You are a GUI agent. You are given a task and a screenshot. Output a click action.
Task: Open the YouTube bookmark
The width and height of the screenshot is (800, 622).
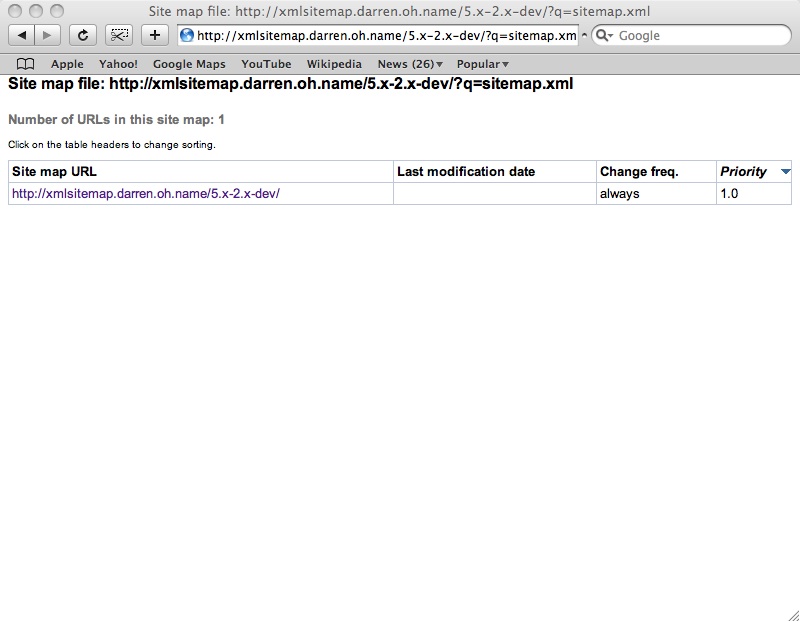[266, 64]
